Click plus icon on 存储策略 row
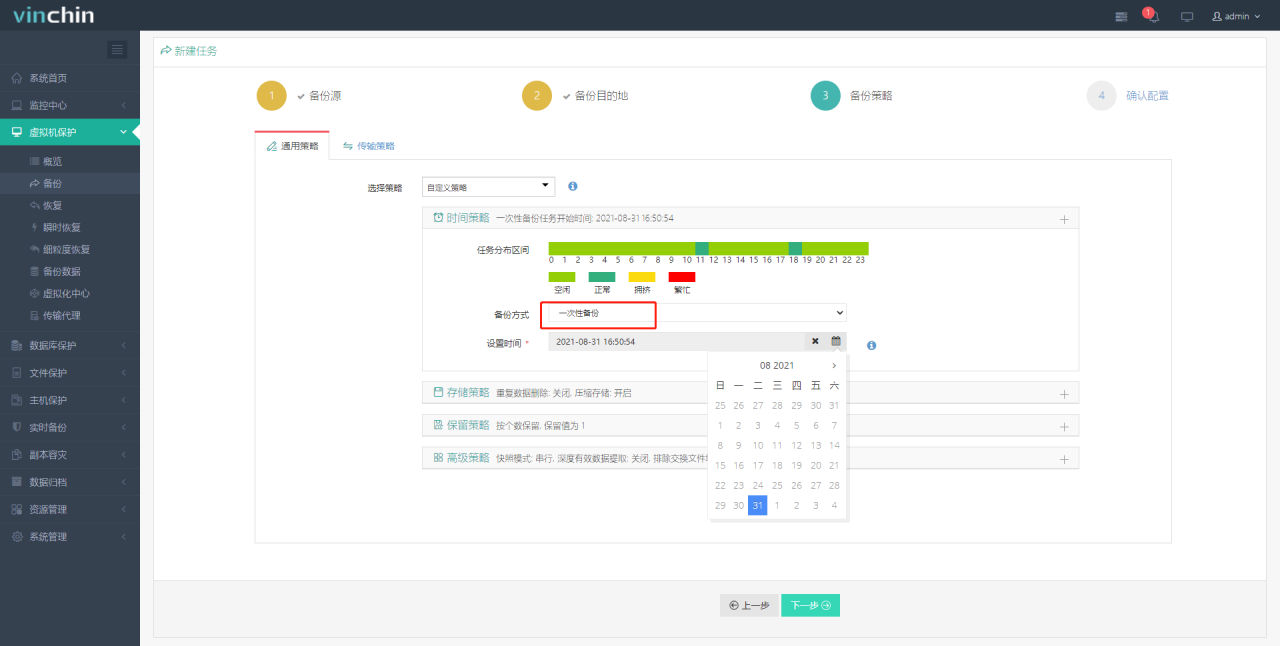1280x646 pixels. pyautogui.click(x=1064, y=394)
